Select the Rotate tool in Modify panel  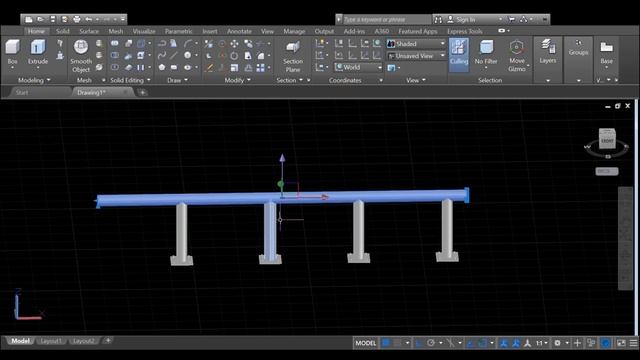click(x=234, y=56)
